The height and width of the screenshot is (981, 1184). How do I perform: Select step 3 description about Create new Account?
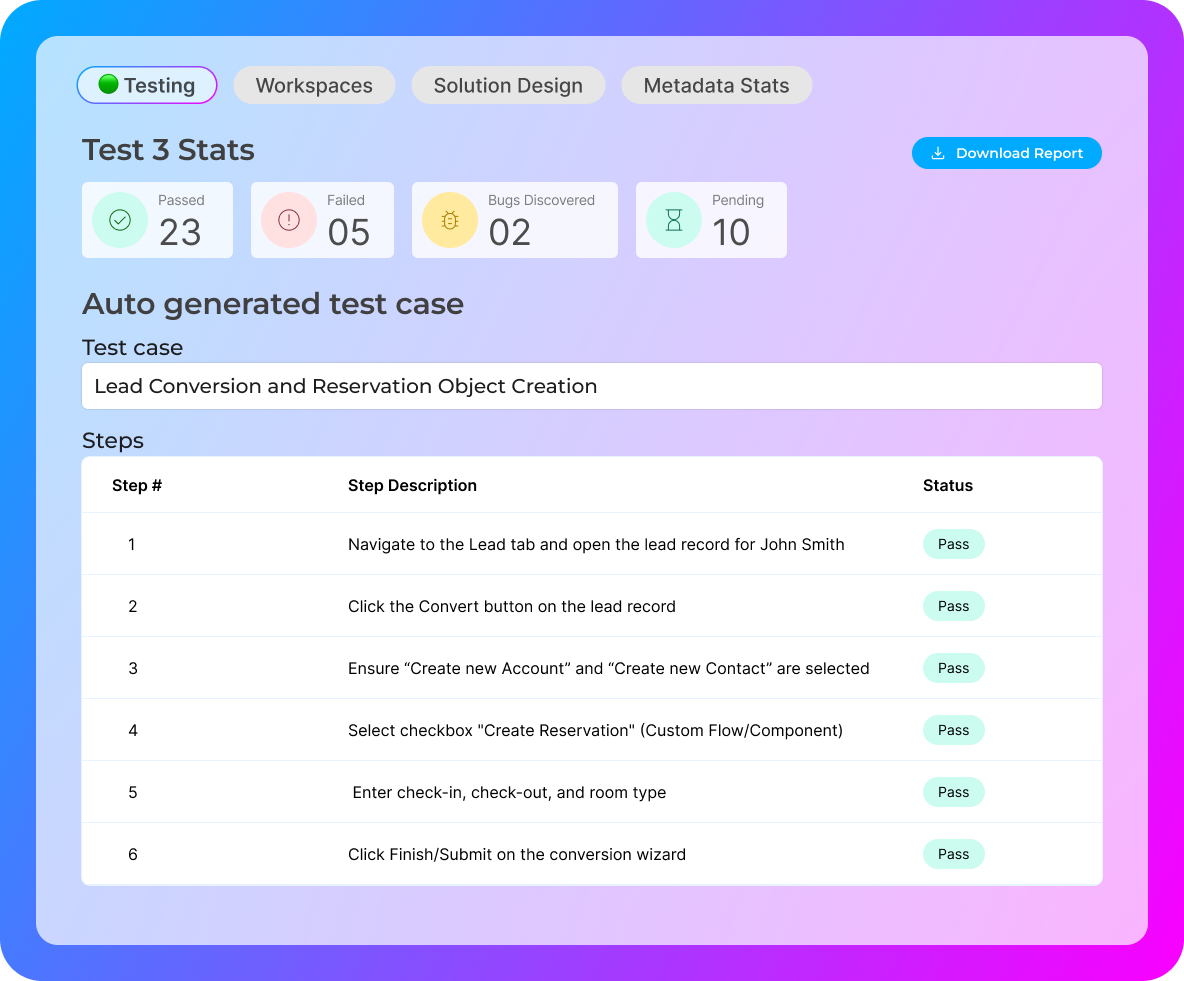pos(607,668)
